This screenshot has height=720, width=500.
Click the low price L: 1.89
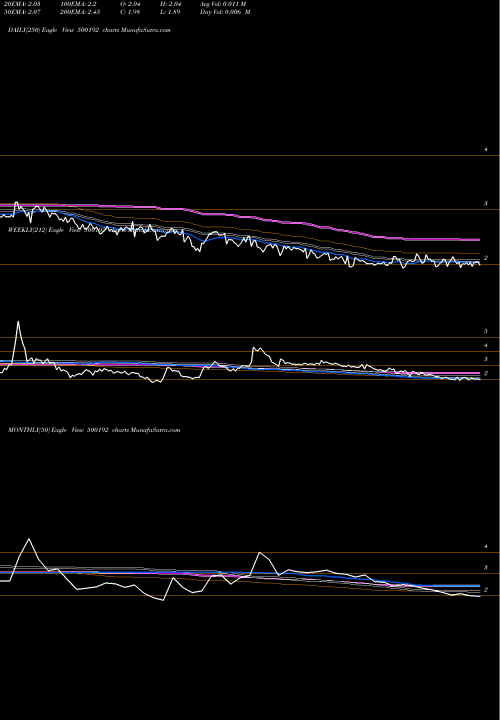[169, 12]
